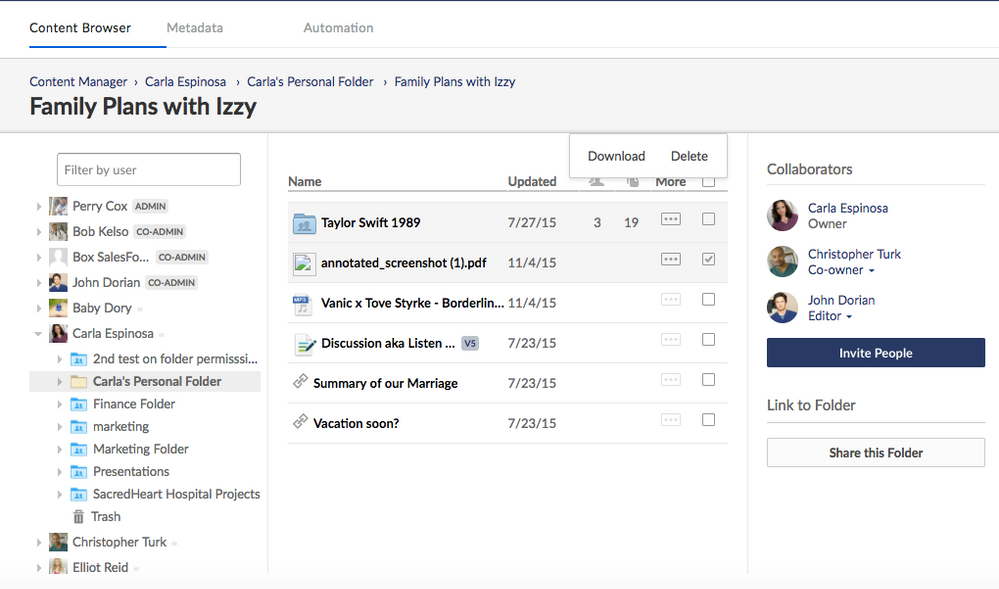Check the Taylor Swift 1989 checkbox
The height and width of the screenshot is (589, 999).
click(x=708, y=219)
